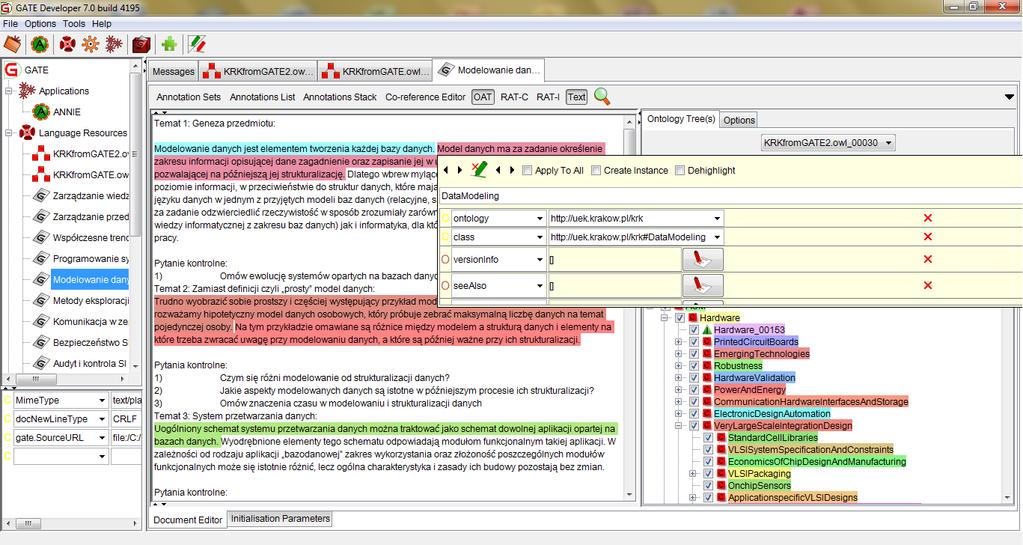Toggle the Create Instance checkbox

[x=596, y=170]
